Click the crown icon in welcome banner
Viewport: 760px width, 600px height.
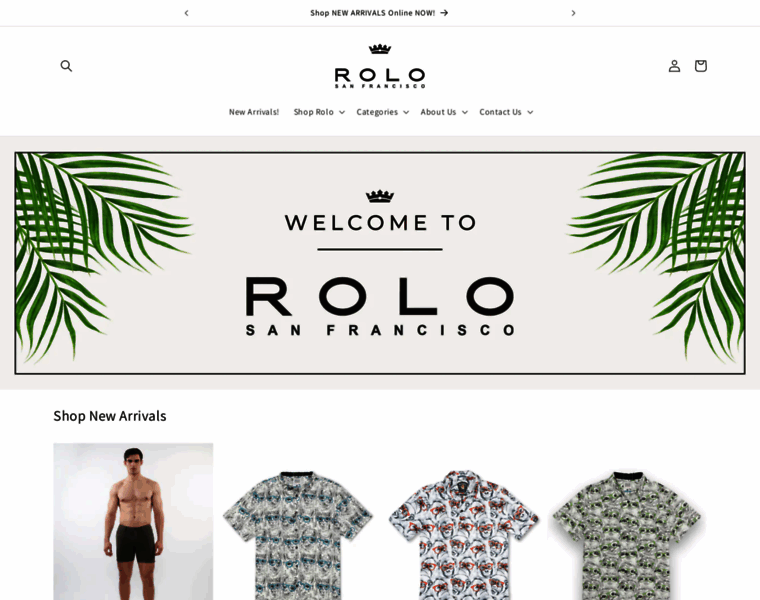point(380,196)
